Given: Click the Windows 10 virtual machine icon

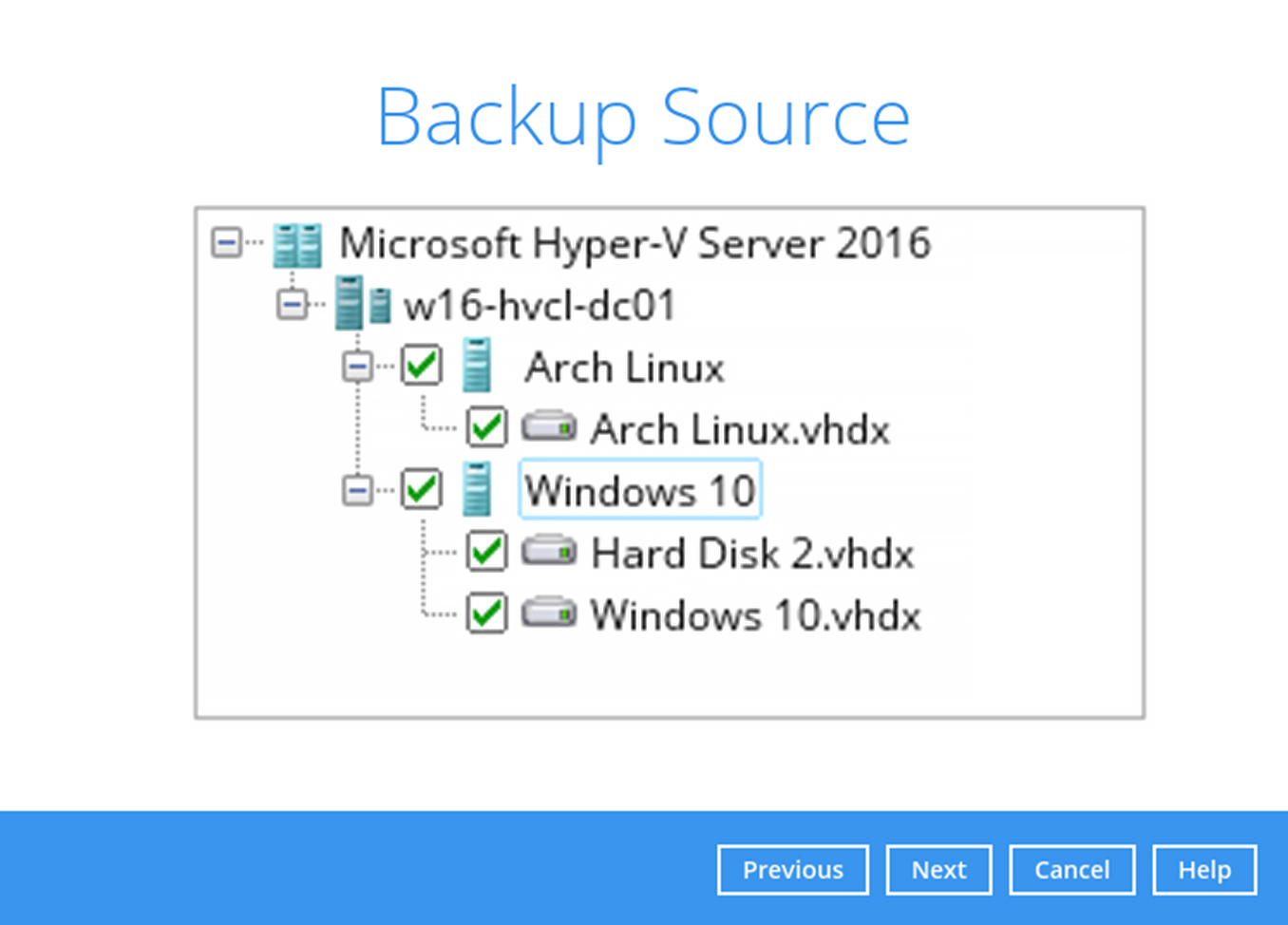Looking at the screenshot, I should [477, 489].
